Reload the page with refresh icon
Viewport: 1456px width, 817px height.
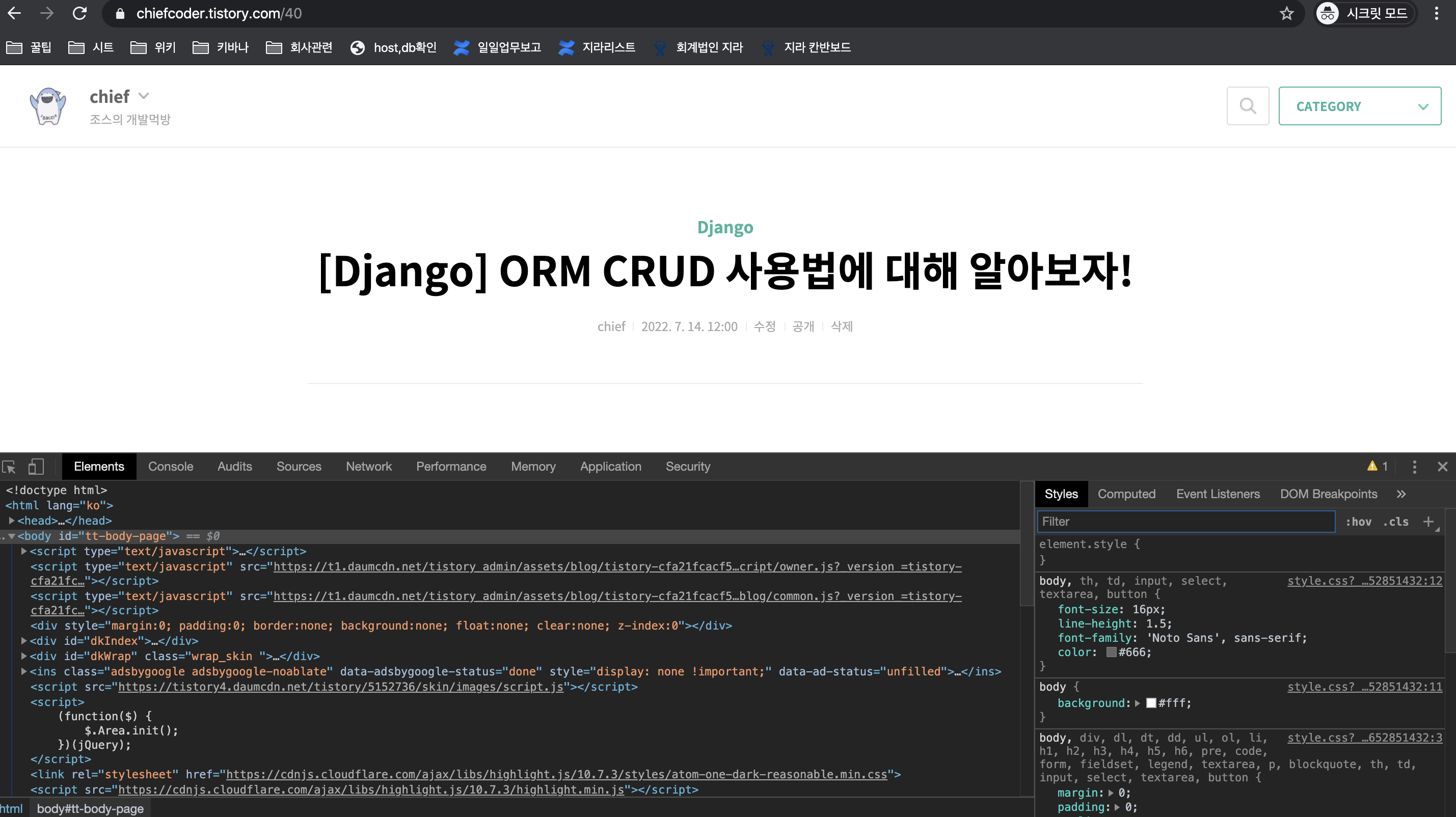click(79, 14)
